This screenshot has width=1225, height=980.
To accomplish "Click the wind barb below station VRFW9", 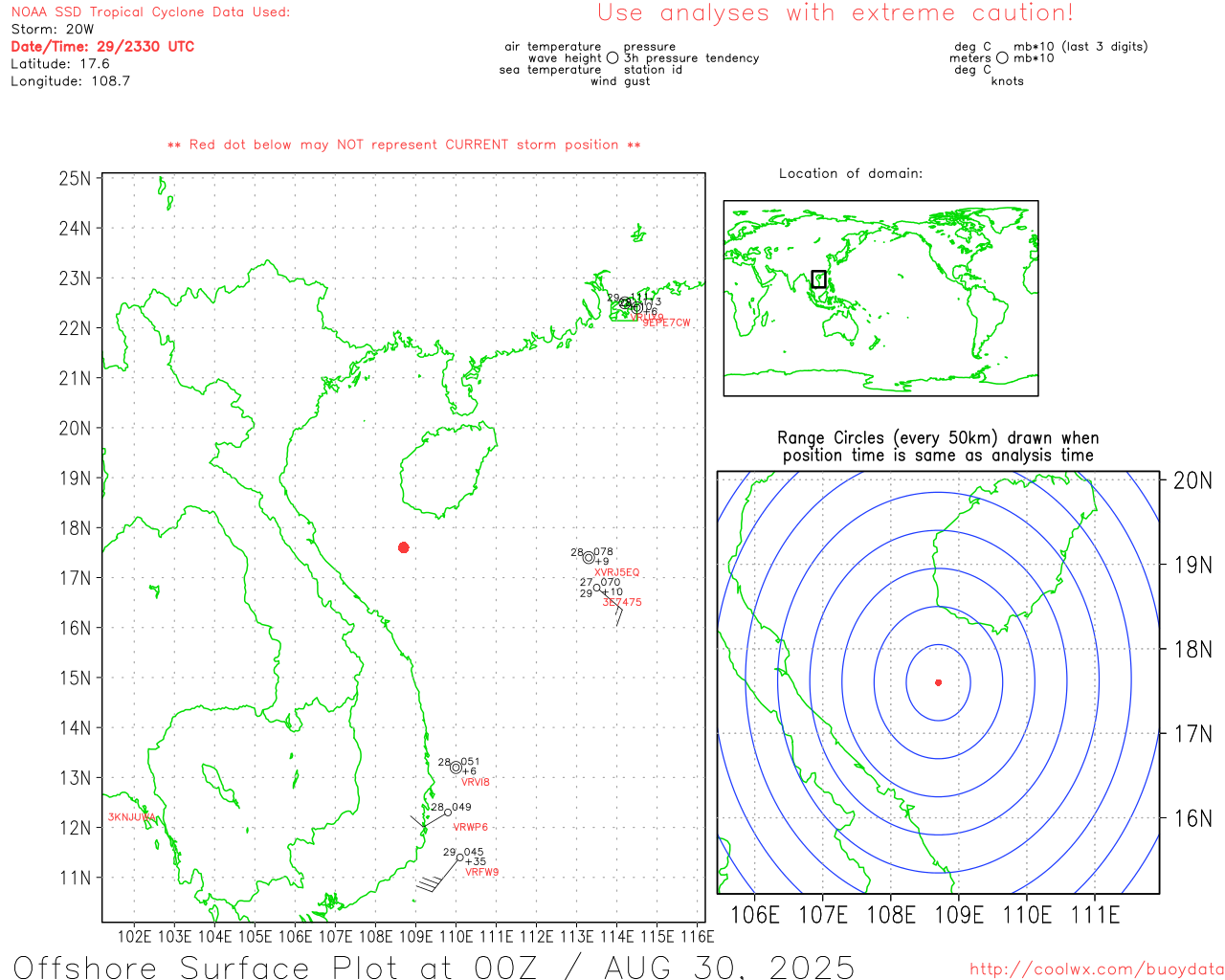I will pos(436,875).
